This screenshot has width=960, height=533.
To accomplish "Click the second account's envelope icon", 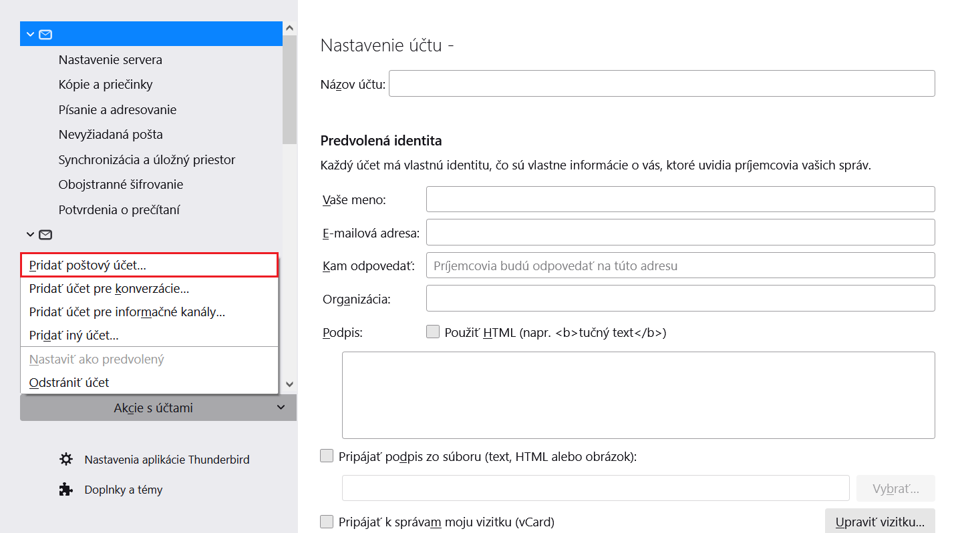I will (x=45, y=234).
